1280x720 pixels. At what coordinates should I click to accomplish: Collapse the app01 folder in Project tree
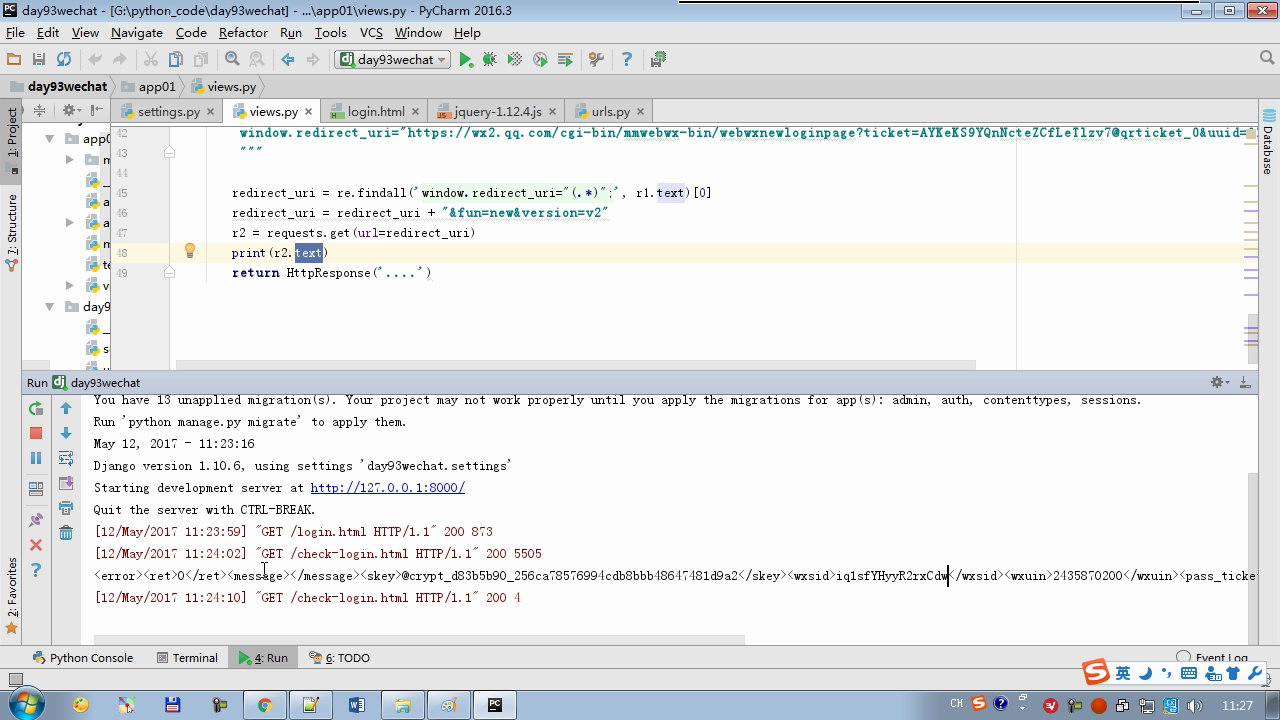[x=49, y=139]
